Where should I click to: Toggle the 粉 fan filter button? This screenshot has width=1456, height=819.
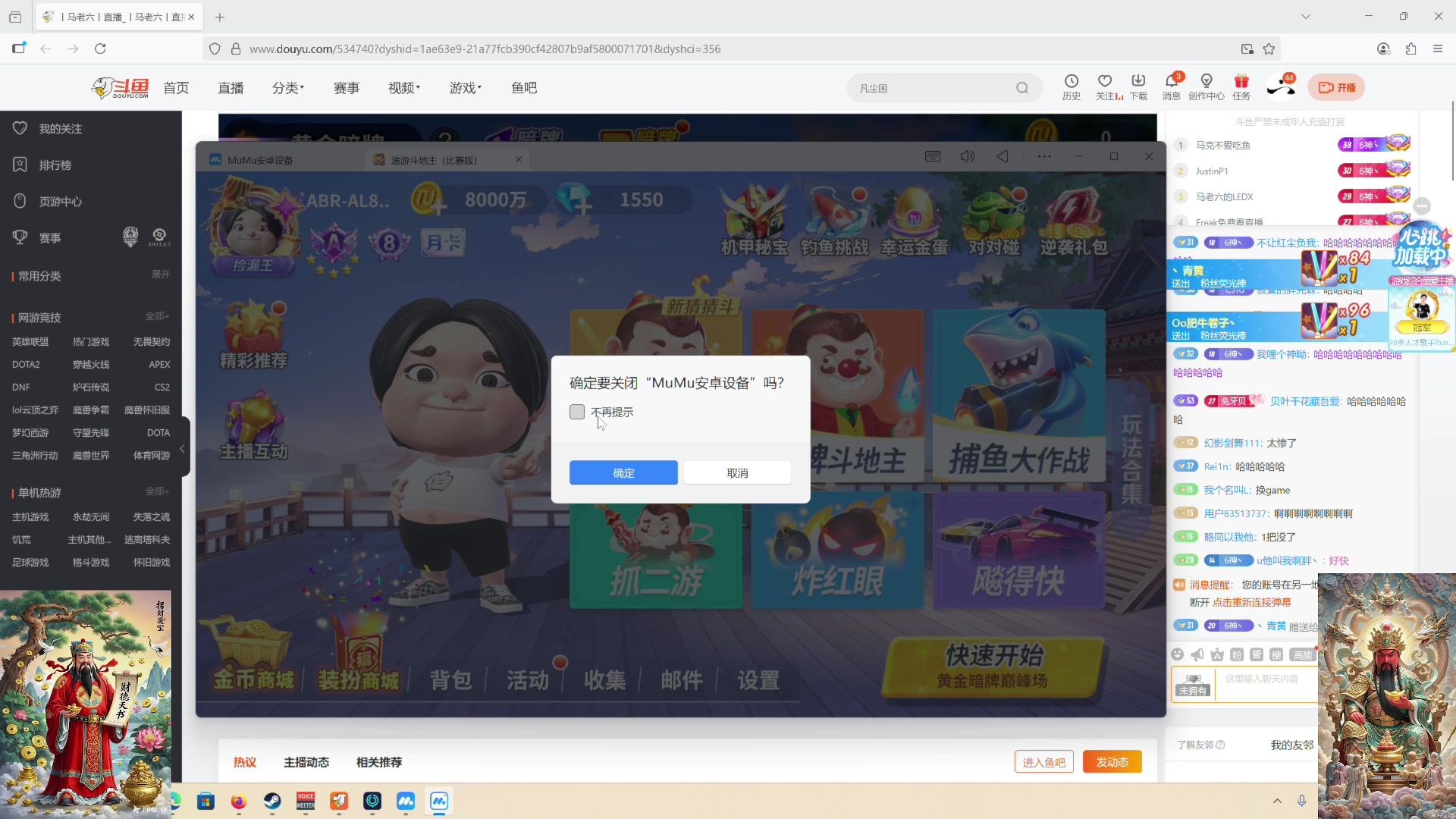1237,654
